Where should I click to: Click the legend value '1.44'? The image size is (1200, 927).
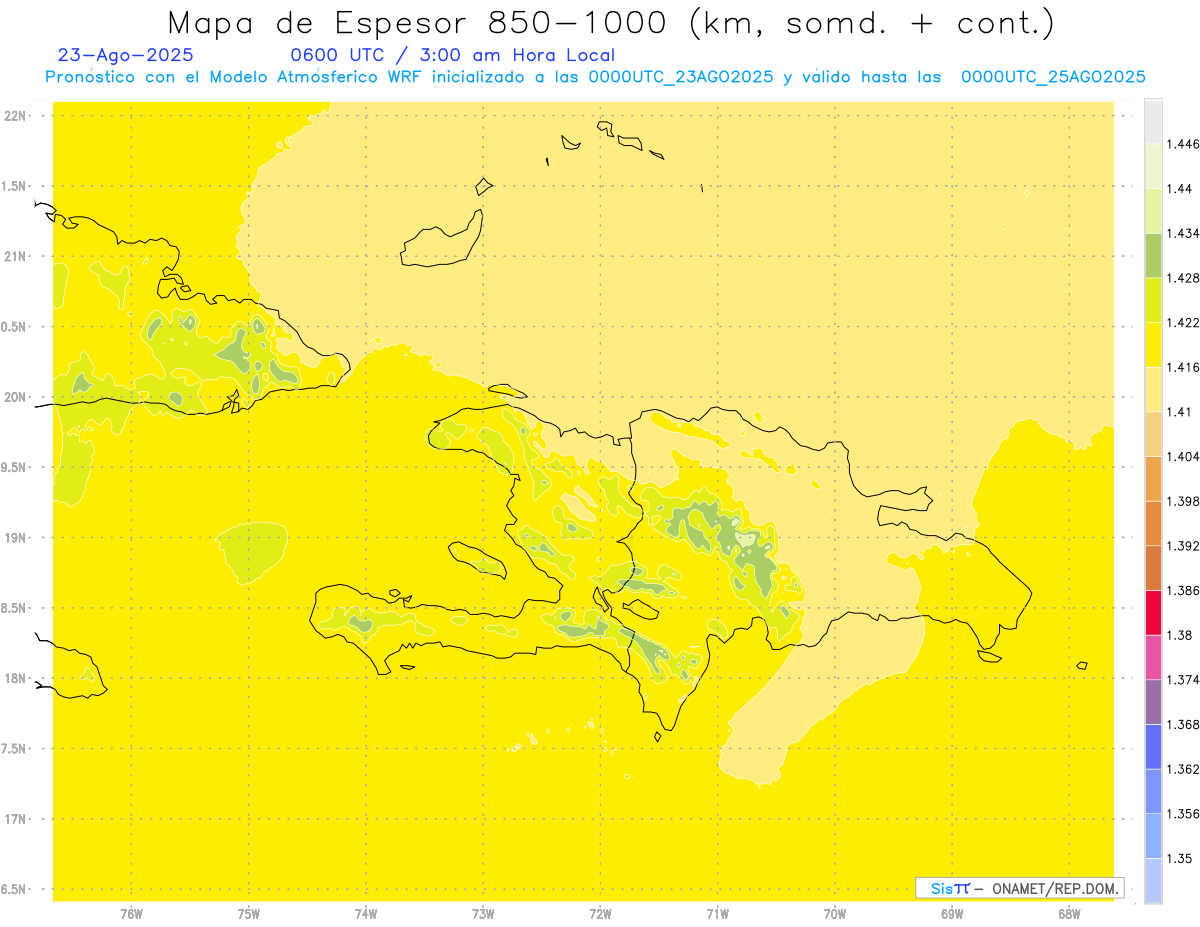coord(1181,188)
